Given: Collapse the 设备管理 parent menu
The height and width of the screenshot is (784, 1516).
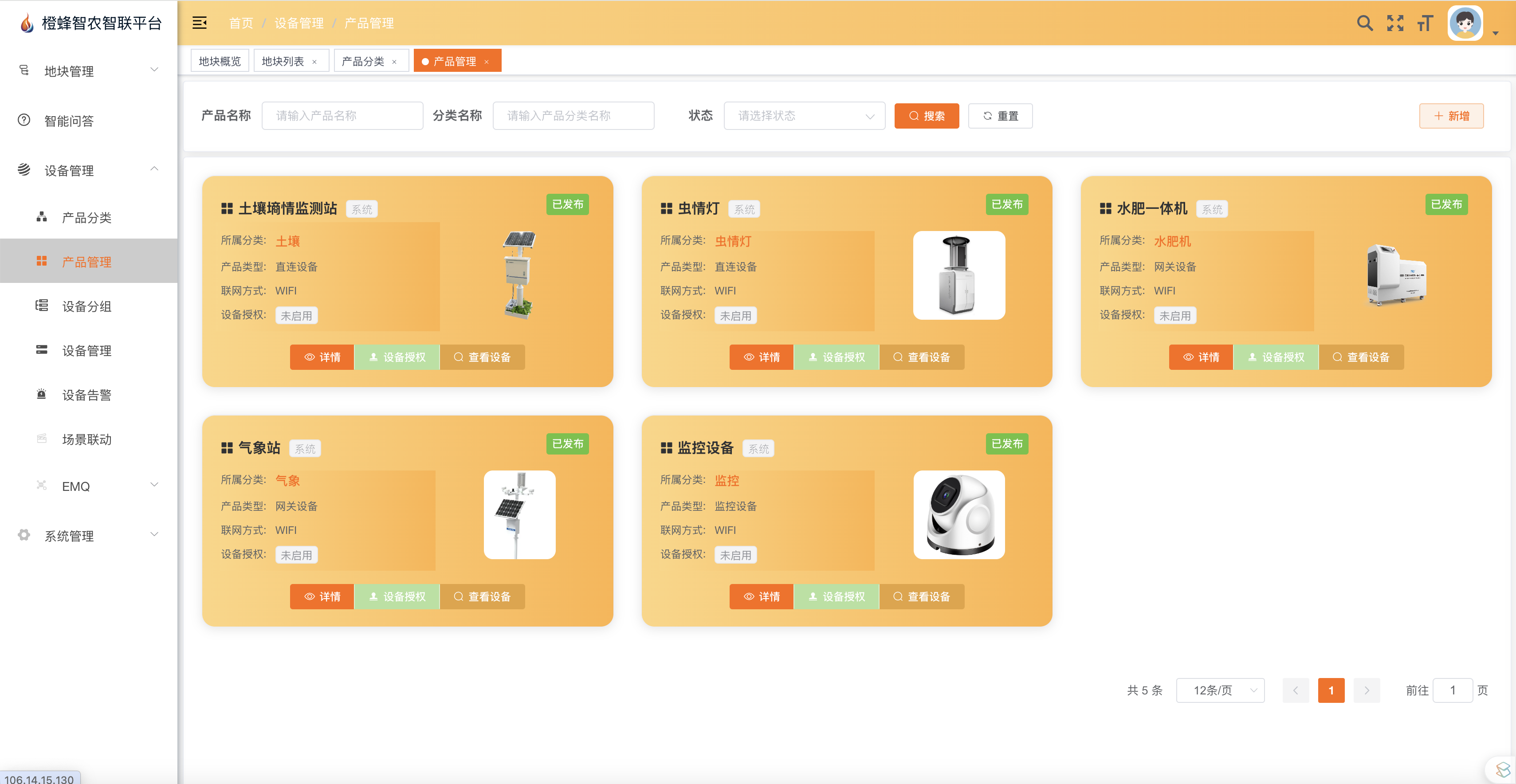Looking at the screenshot, I should coord(88,171).
